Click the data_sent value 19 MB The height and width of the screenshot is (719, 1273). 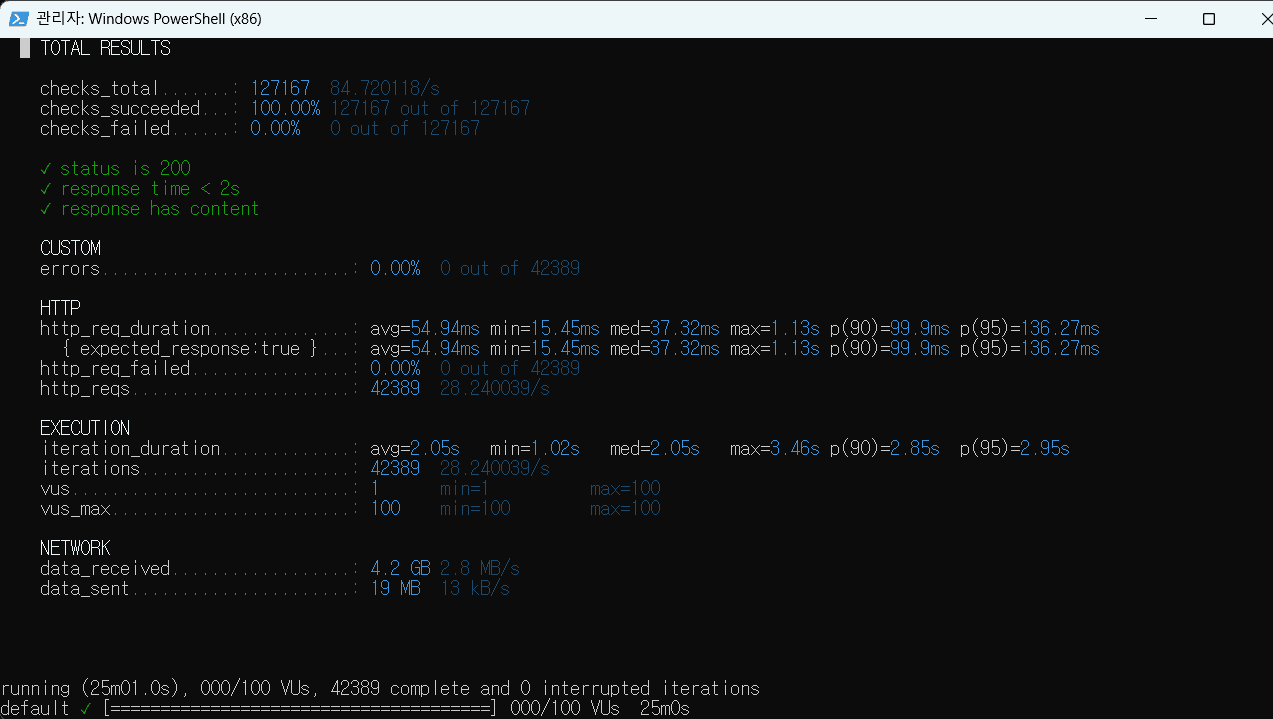coord(395,588)
